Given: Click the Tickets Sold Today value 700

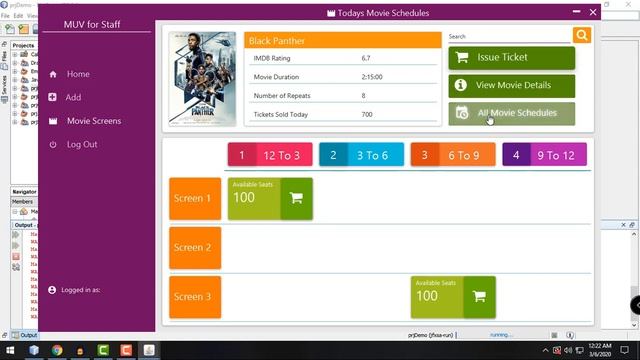Looking at the screenshot, I should [367, 115].
